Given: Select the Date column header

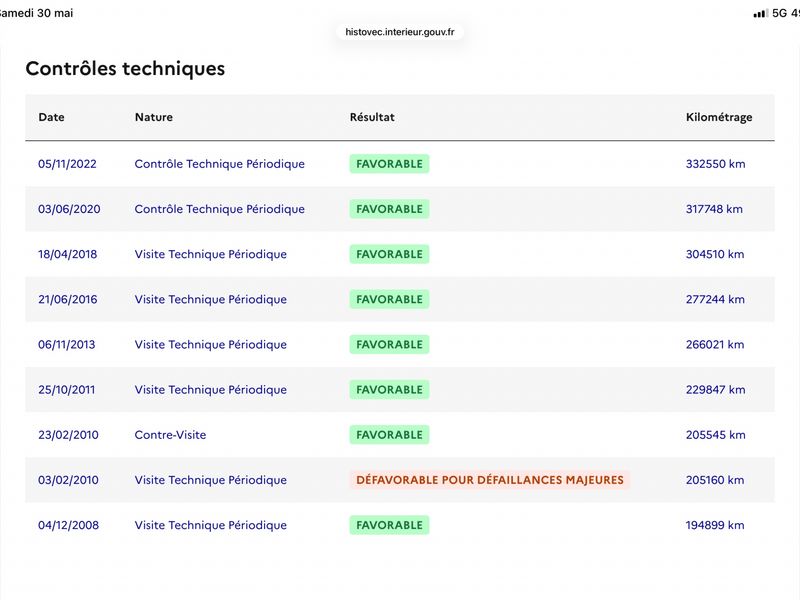Looking at the screenshot, I should click(x=51, y=117).
